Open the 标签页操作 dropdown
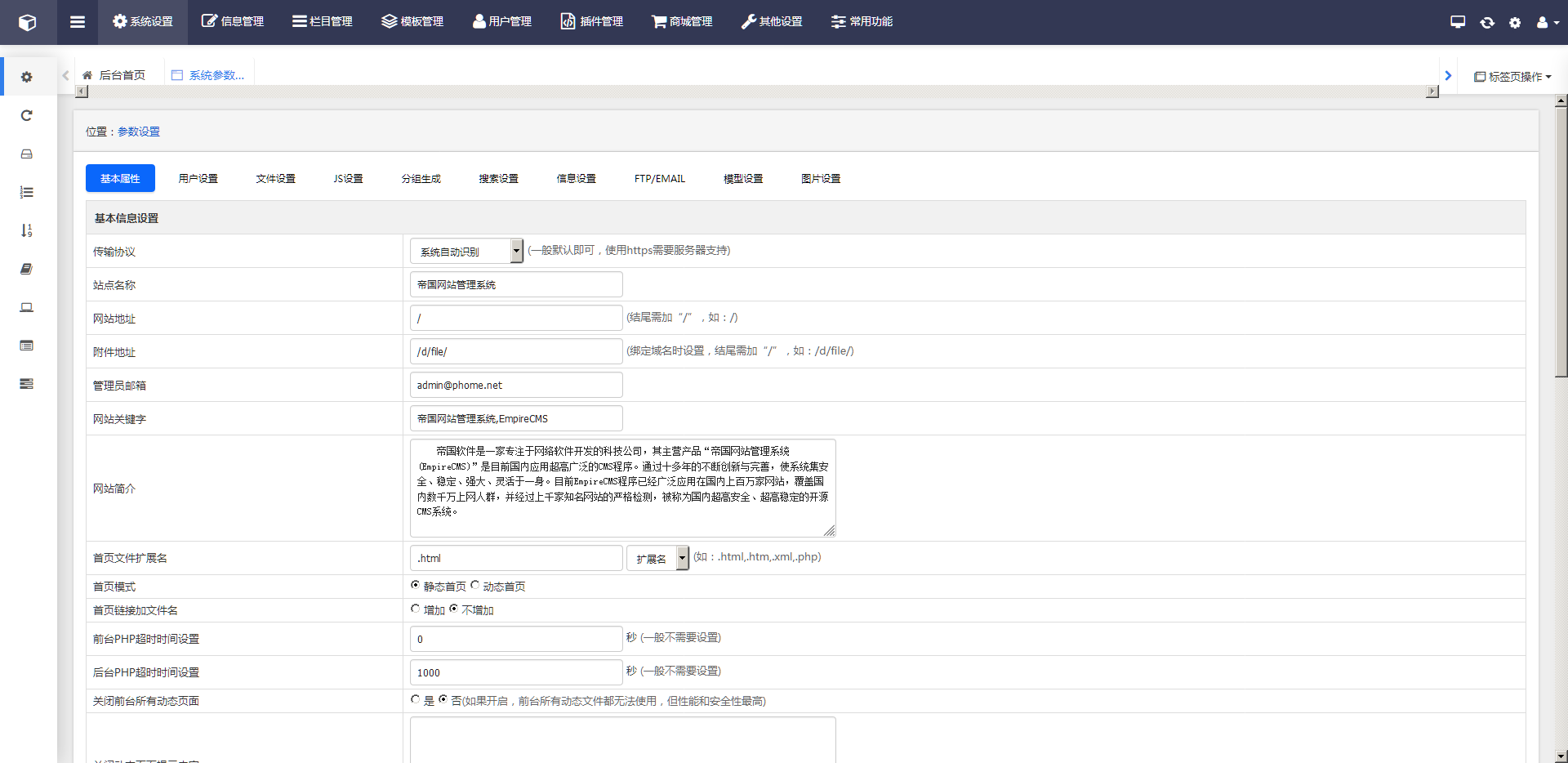The width and height of the screenshot is (1568, 763). point(1512,76)
